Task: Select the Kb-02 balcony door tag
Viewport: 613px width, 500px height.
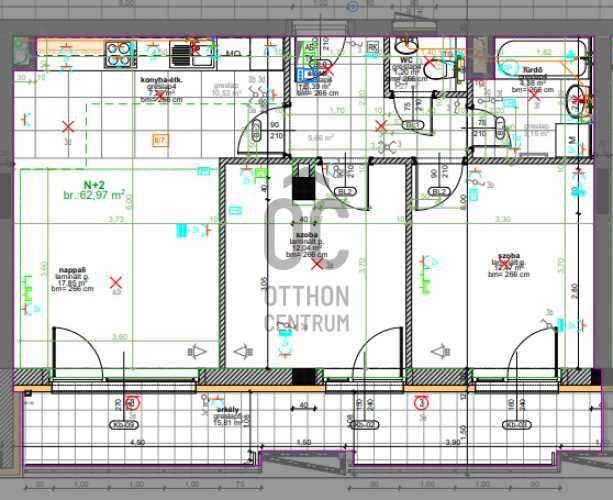Action: click(364, 425)
